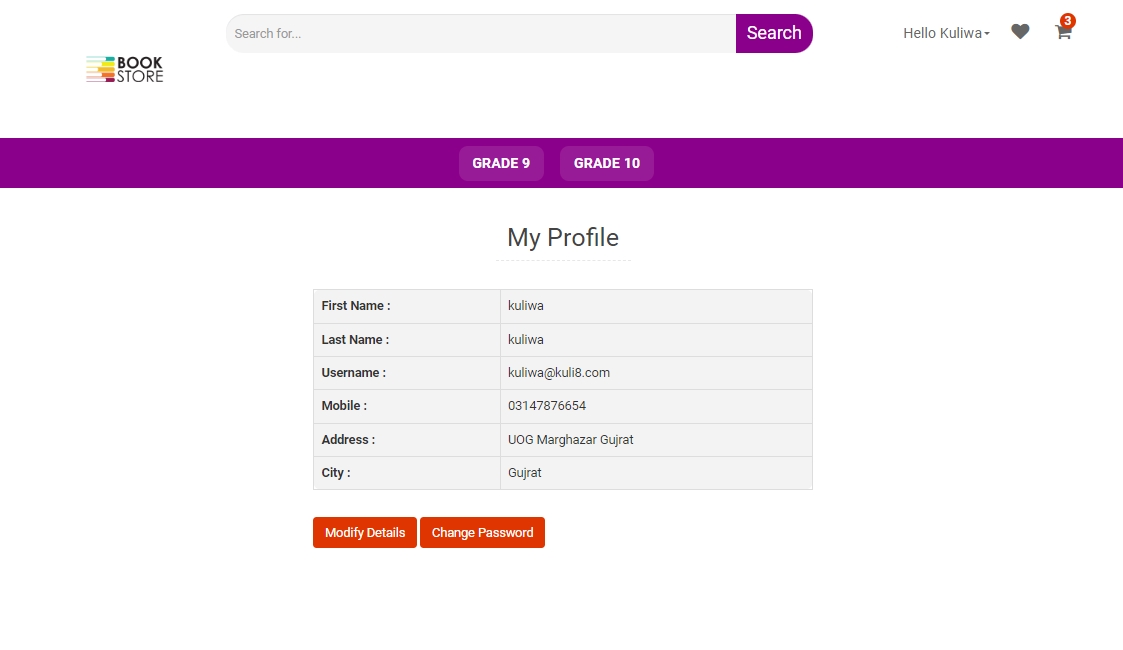
Task: Click the Modify Details button
Action: 365,532
